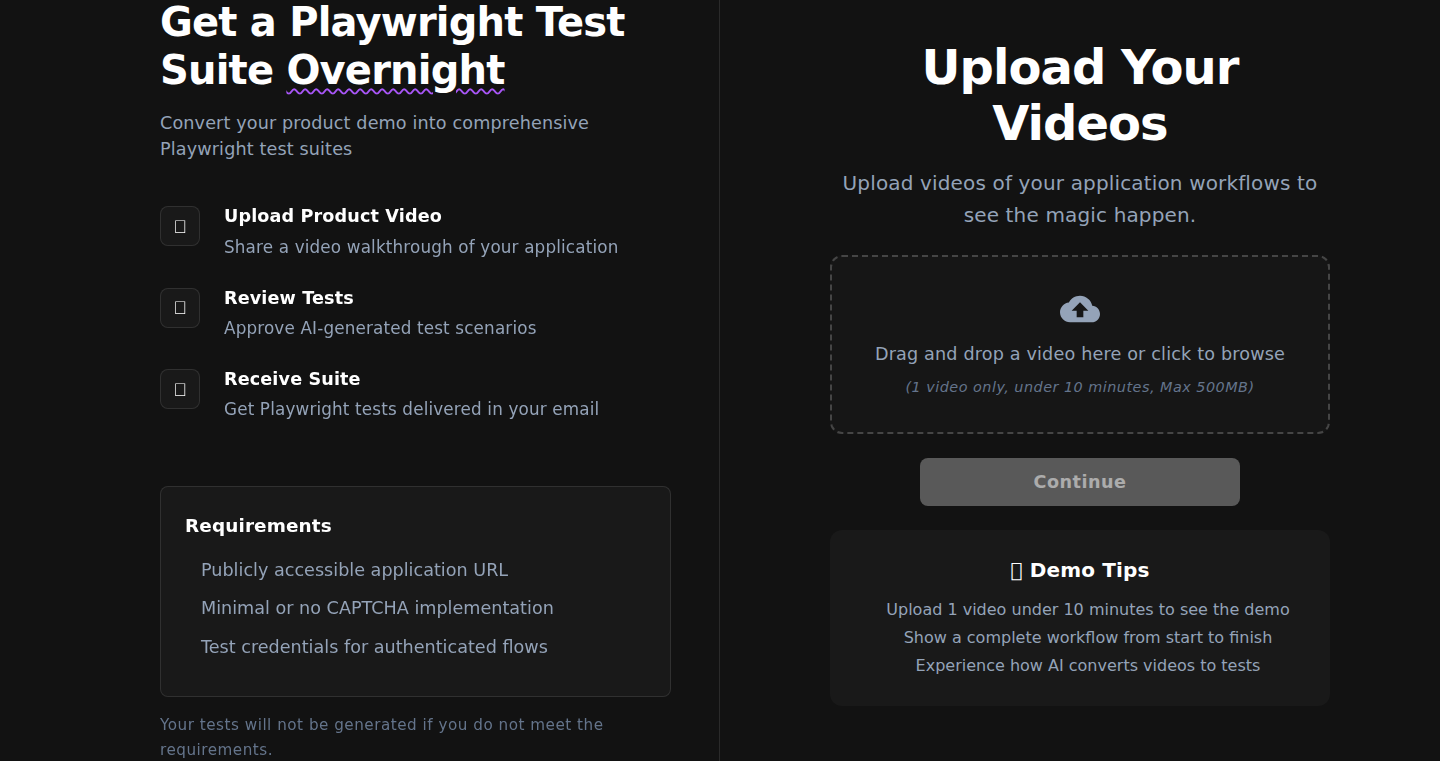This screenshot has width=1440, height=761.
Task: Click 'Convert your product demo' subtitle text
Action: [x=374, y=136]
